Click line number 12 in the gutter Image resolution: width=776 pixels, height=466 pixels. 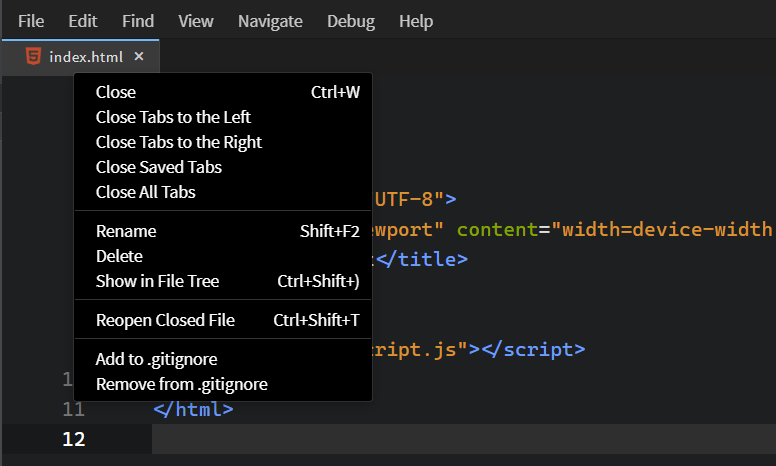pyautogui.click(x=74, y=439)
